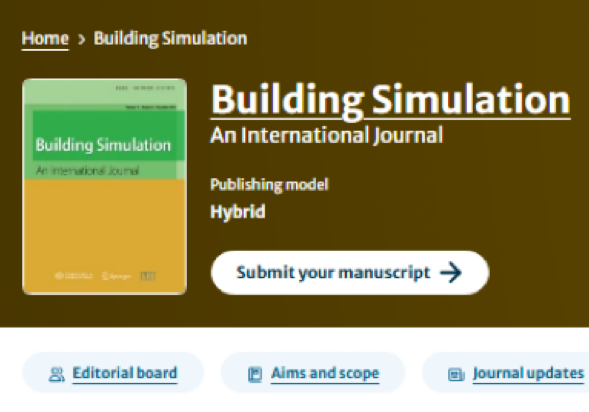The width and height of the screenshot is (589, 412).
Task: Open the Editorial board link
Action: [x=125, y=373]
